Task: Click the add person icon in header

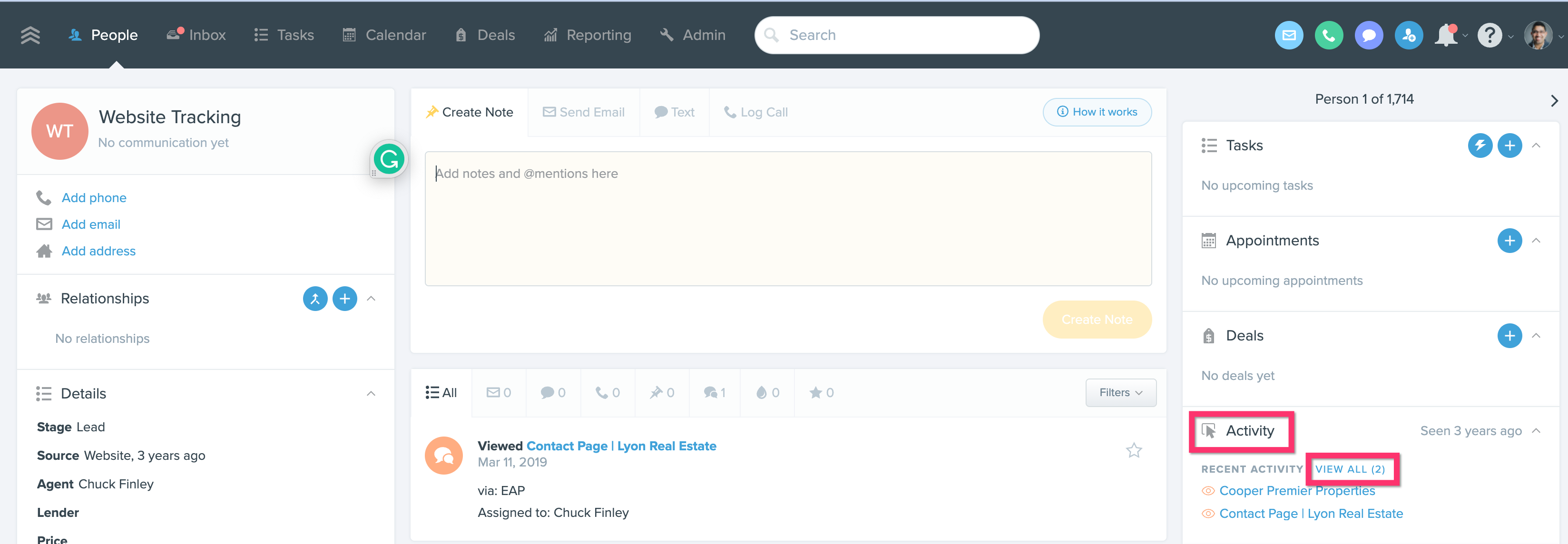Action: [x=1409, y=35]
